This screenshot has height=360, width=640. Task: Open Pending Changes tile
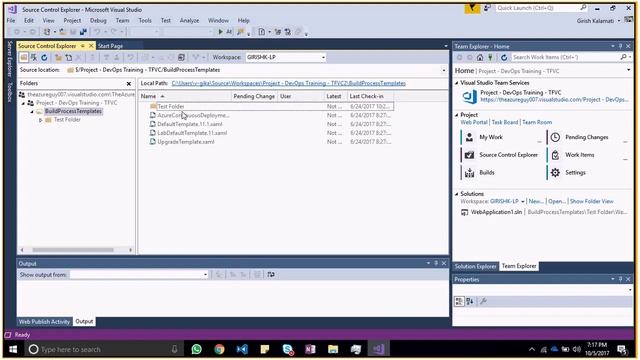[588, 137]
